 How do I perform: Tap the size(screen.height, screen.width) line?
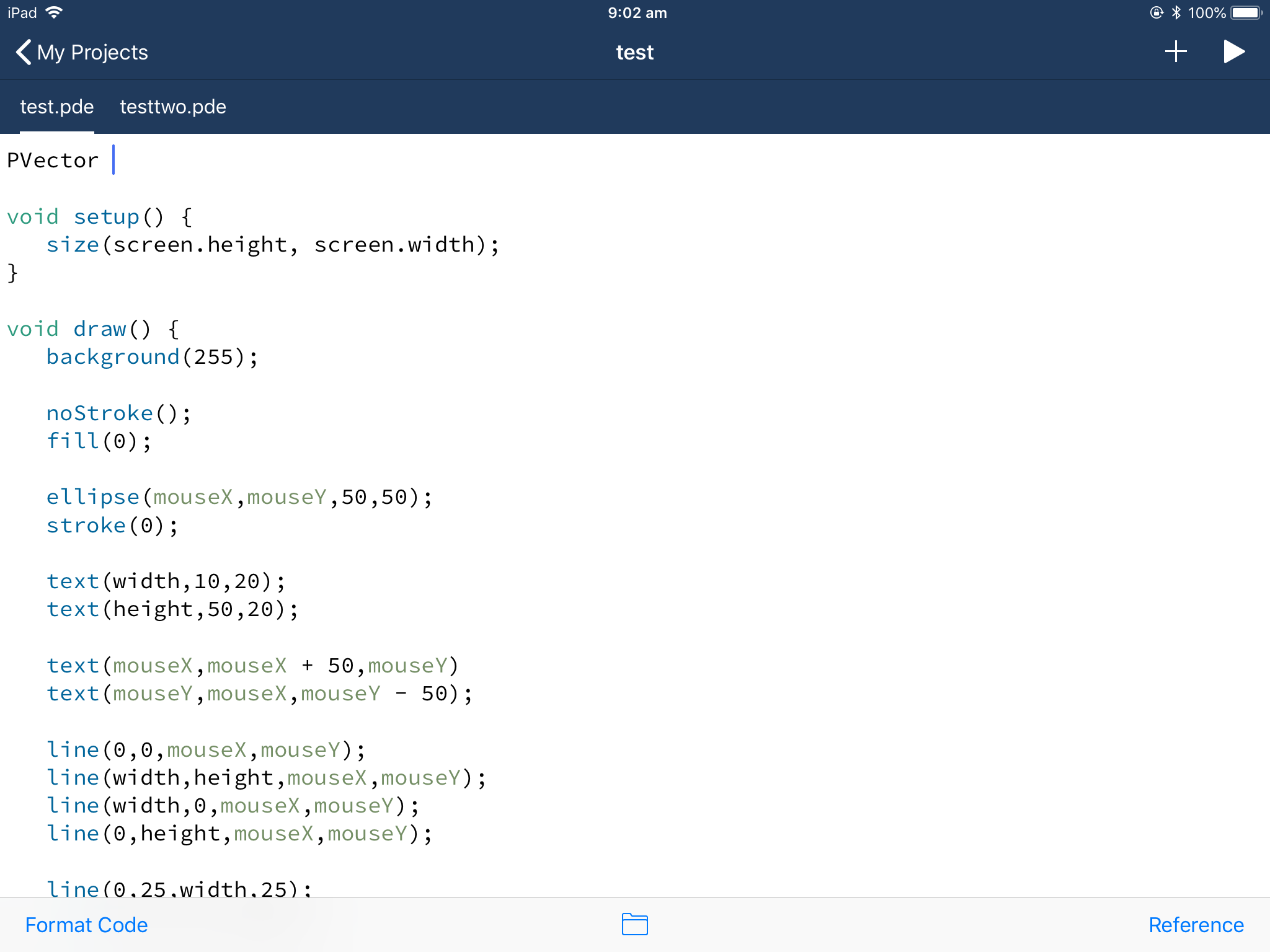click(273, 244)
